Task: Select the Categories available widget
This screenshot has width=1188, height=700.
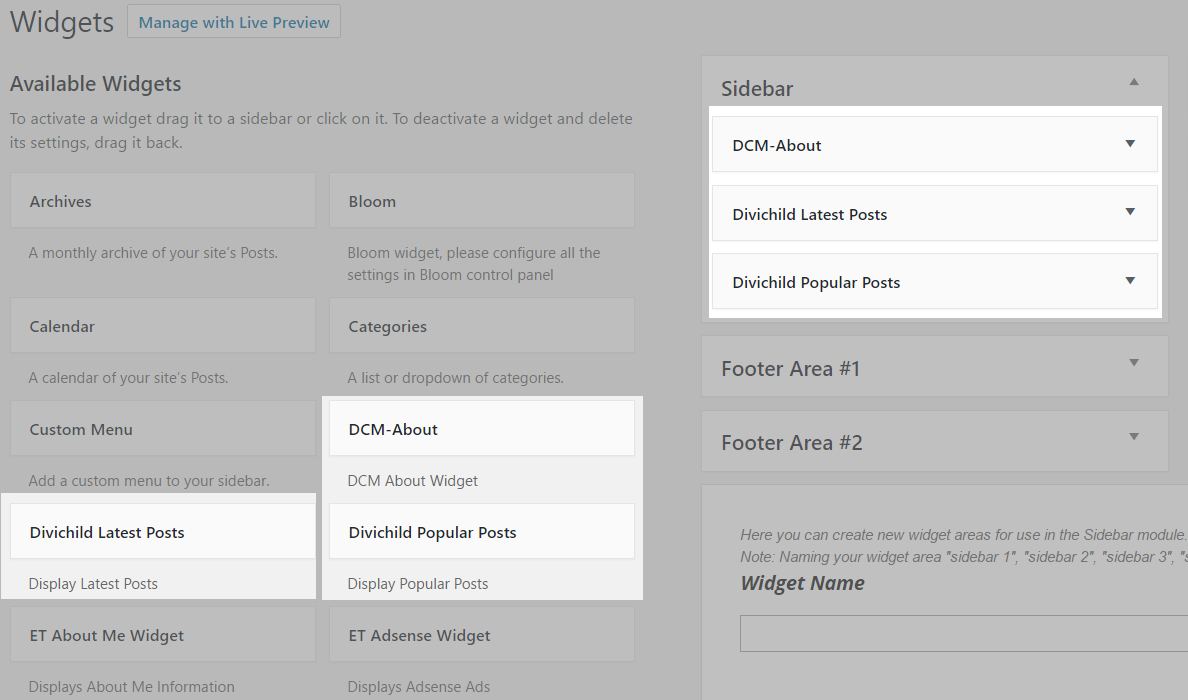Action: (481, 326)
